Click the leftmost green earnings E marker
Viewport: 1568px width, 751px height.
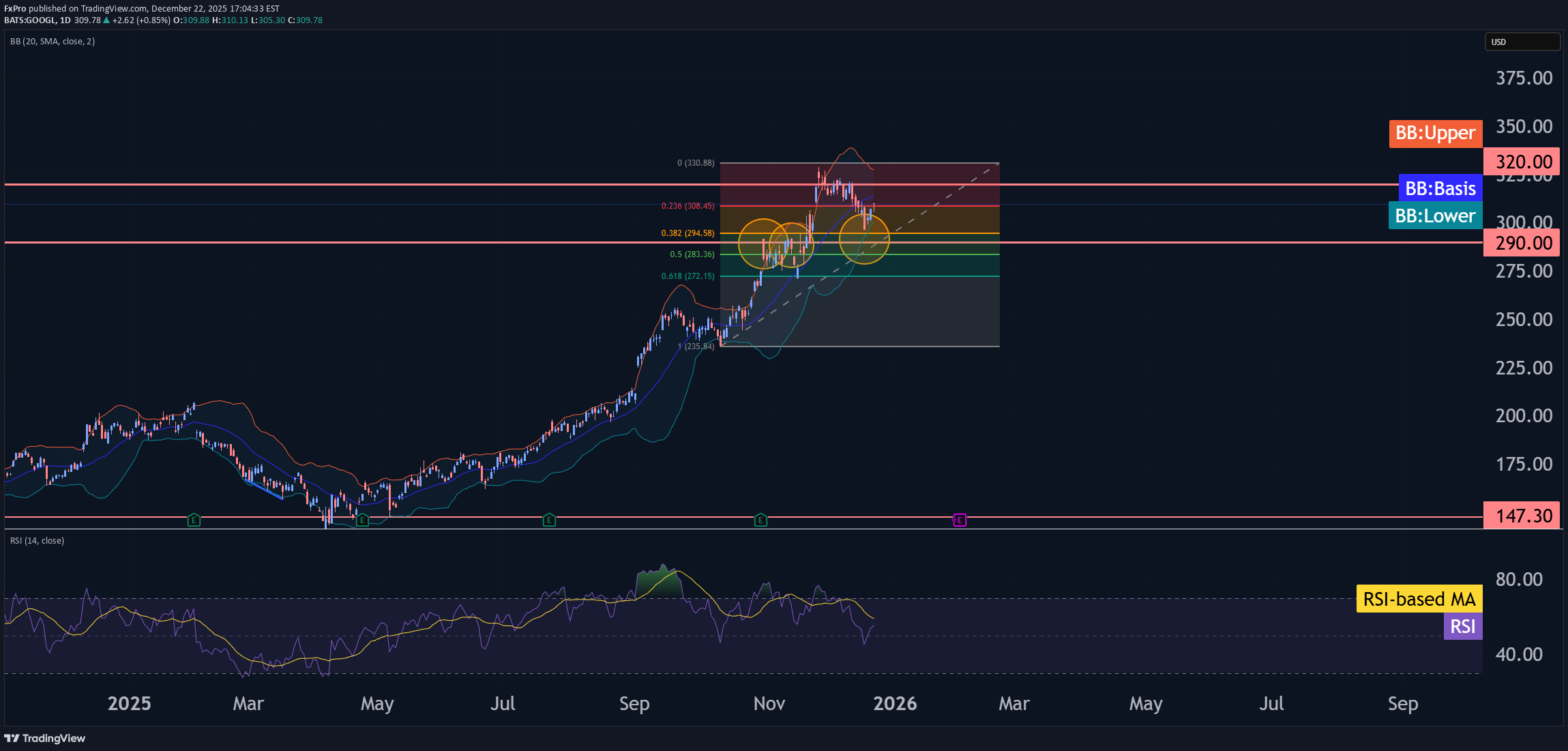click(194, 520)
